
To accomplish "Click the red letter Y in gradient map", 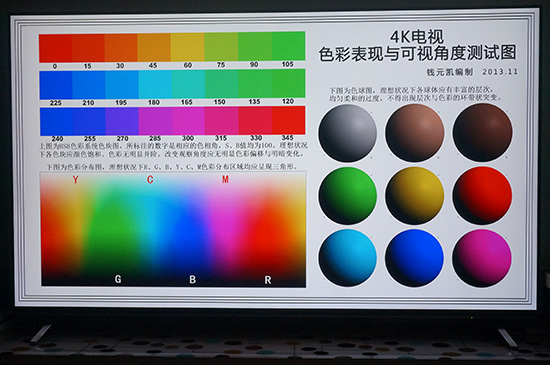I will pyautogui.click(x=75, y=180).
